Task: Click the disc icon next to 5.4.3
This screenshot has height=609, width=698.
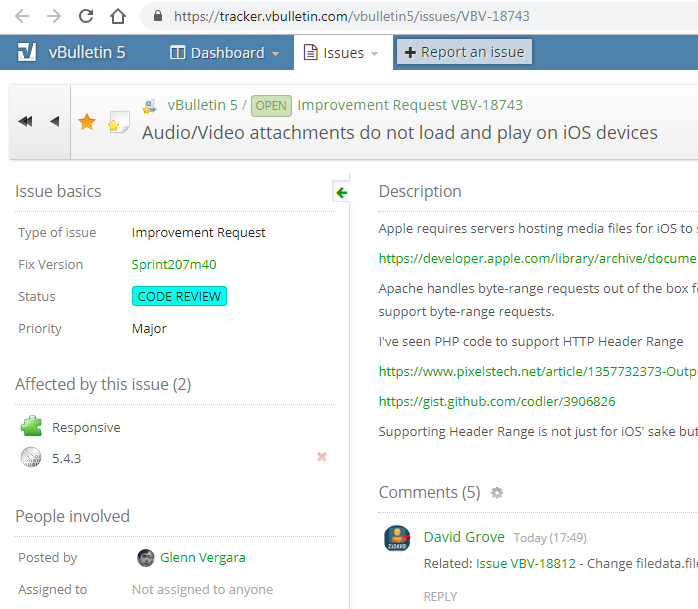Action: (x=31, y=457)
